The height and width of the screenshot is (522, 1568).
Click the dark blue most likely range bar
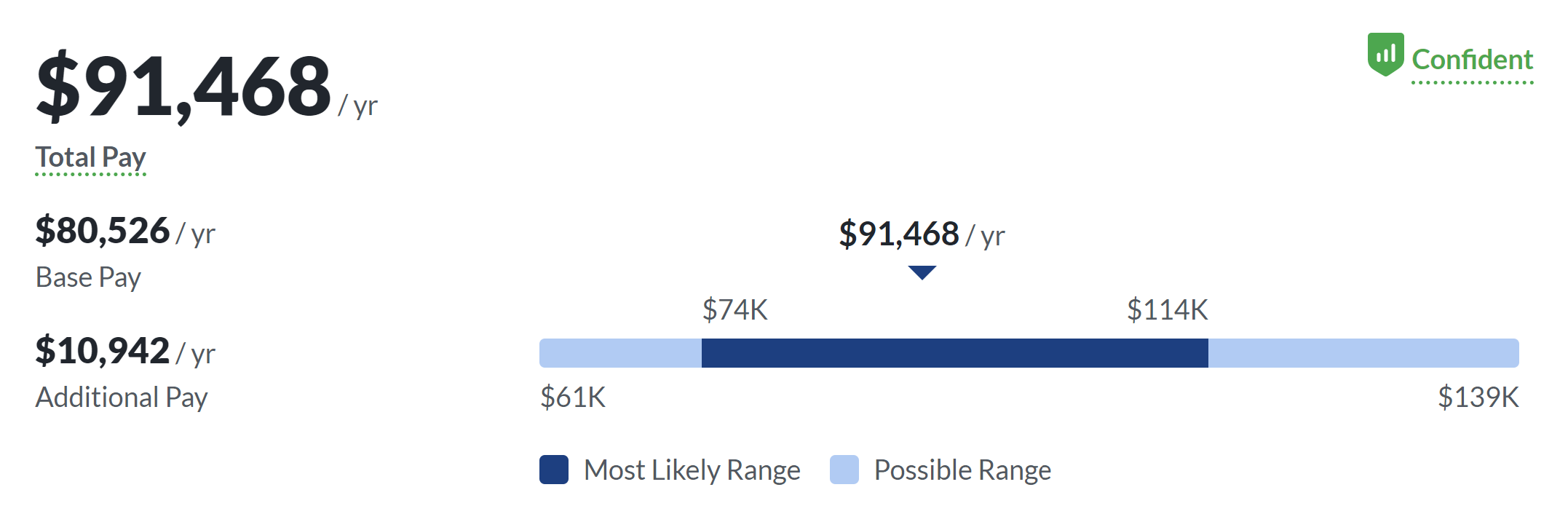pos(954,353)
